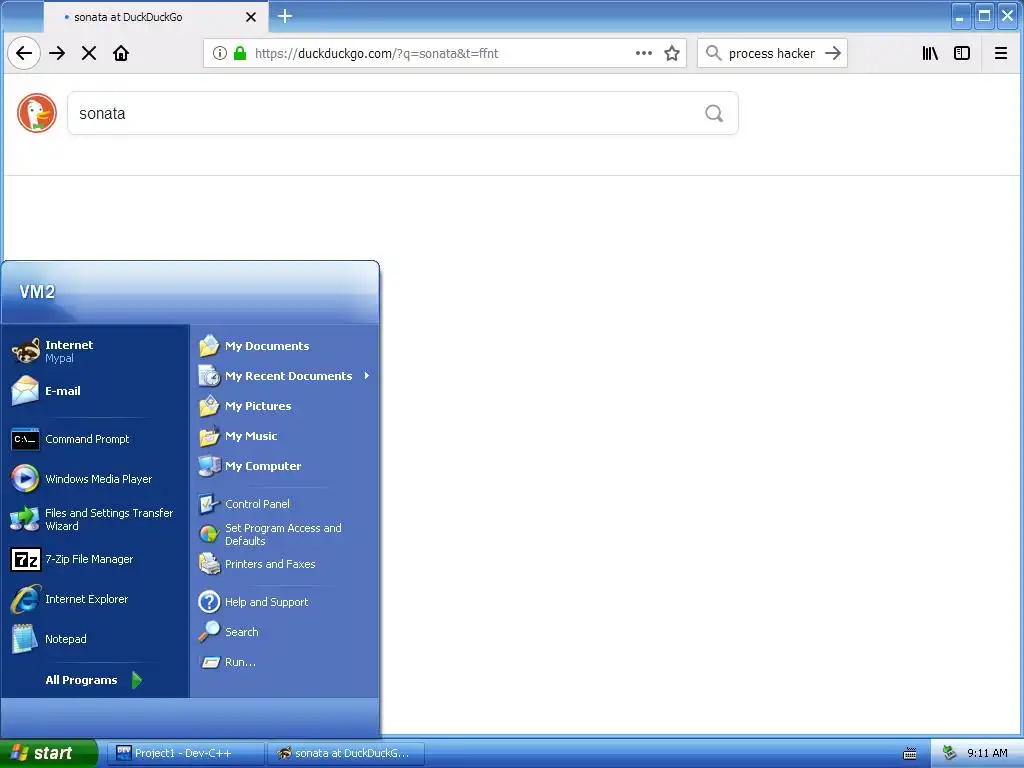This screenshot has width=1024, height=768.
Task: Open E-mail from Start menu
Action: click(x=95, y=391)
